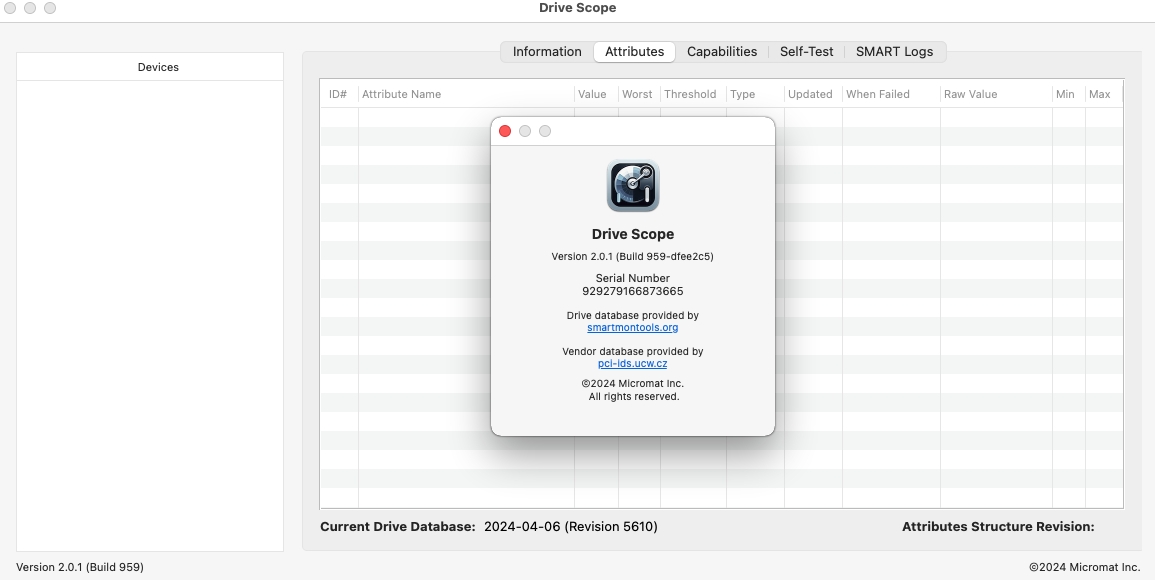Viewport: 1155px width, 580px height.
Task: Open the smartmontools.org link
Action: click(x=632, y=327)
